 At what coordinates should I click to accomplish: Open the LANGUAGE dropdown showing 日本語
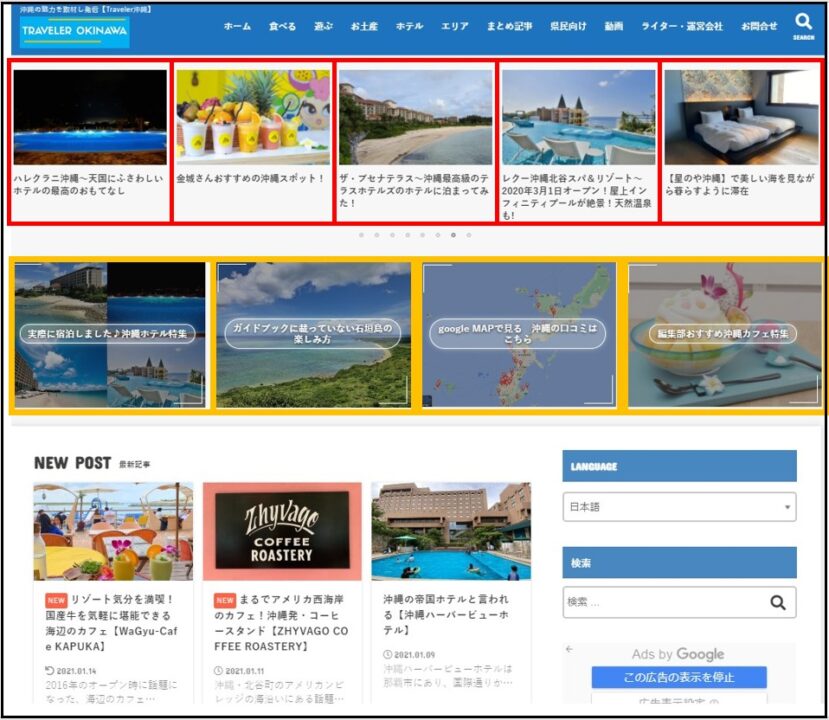679,507
